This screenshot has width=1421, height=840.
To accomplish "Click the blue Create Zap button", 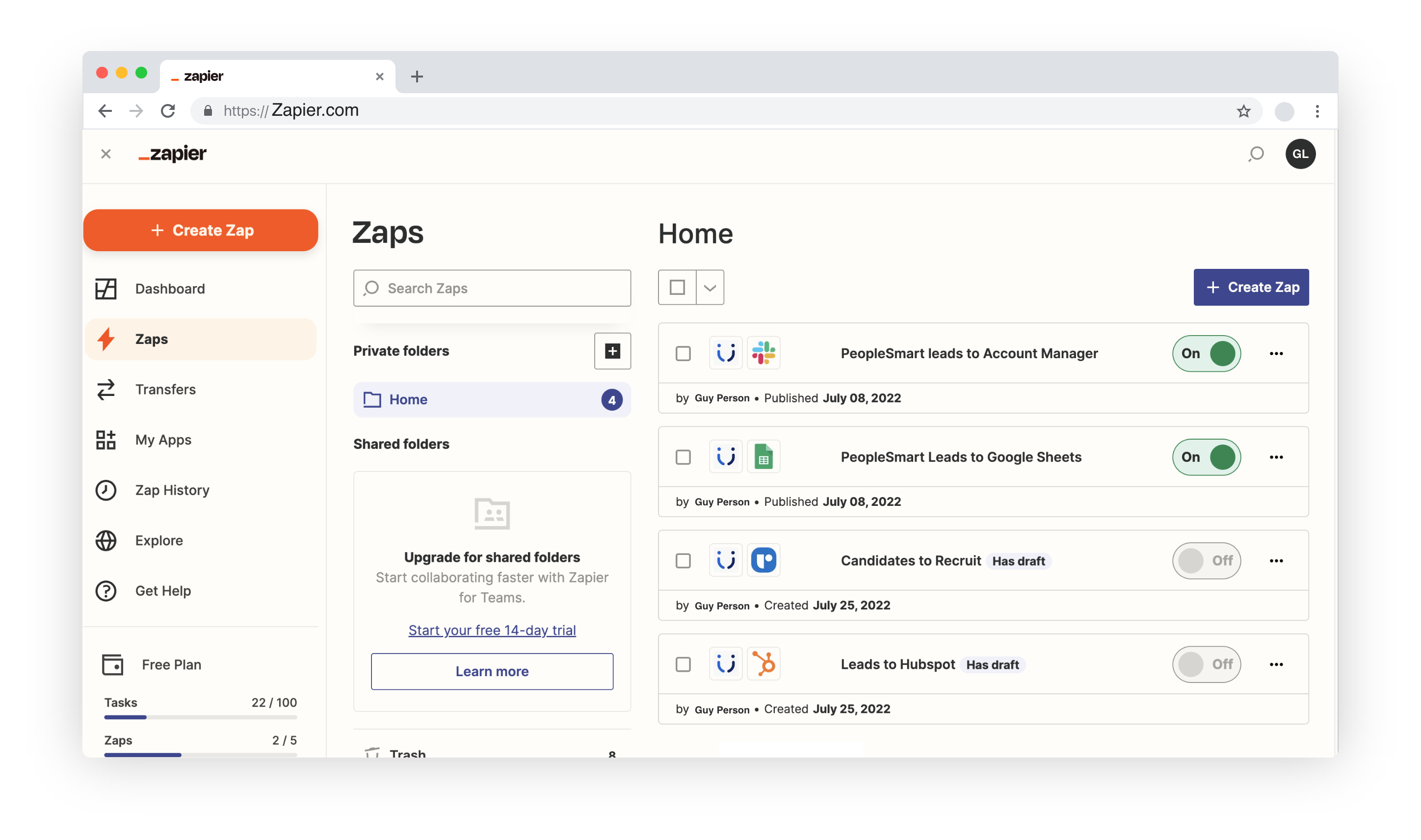I will click(1251, 287).
